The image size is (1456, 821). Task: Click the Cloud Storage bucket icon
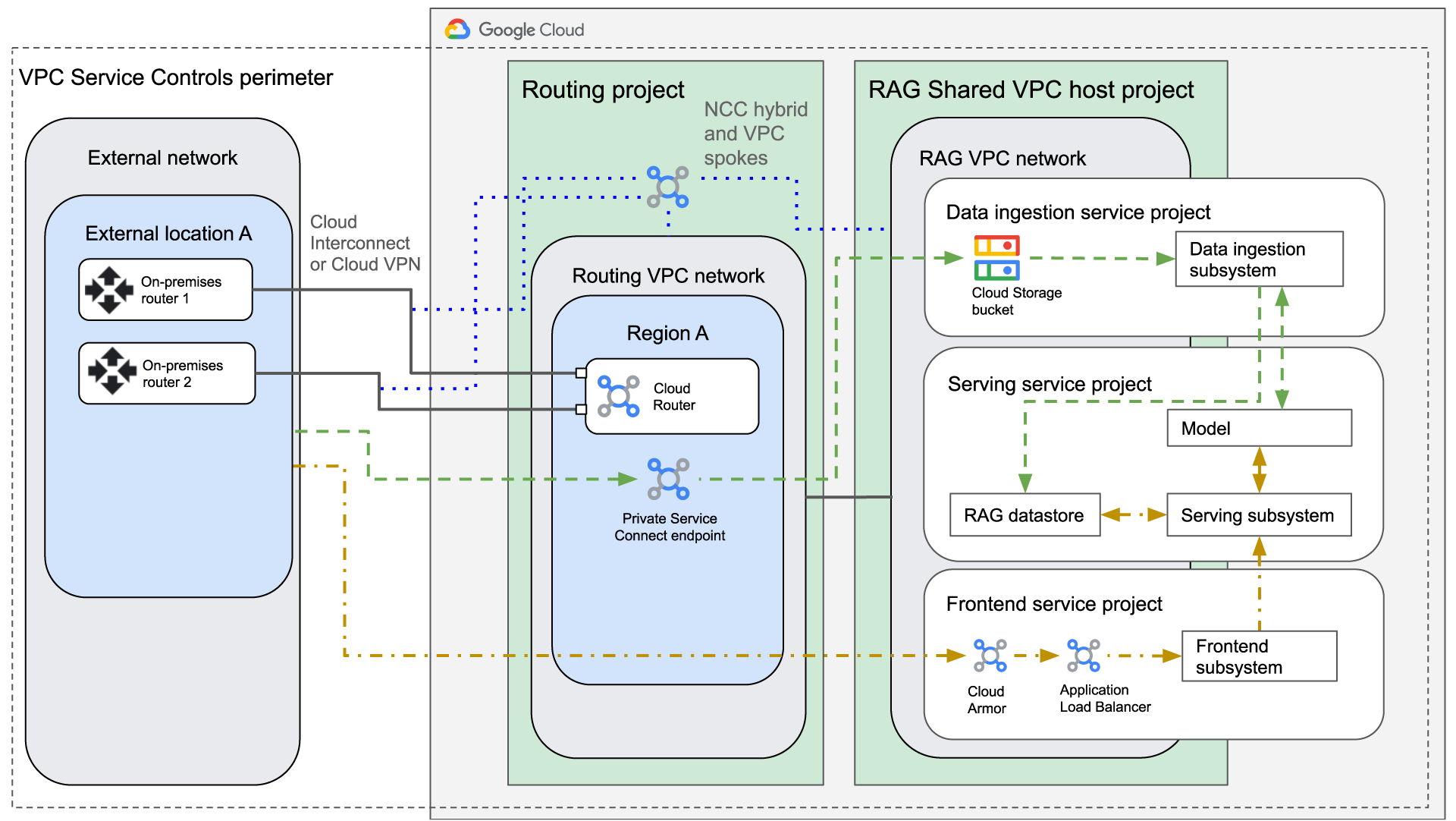pyautogui.click(x=996, y=258)
